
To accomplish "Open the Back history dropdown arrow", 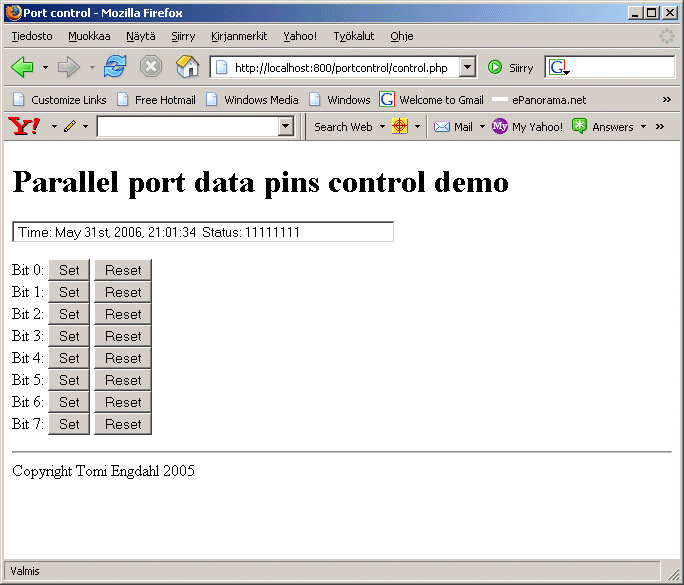I will 45,68.
